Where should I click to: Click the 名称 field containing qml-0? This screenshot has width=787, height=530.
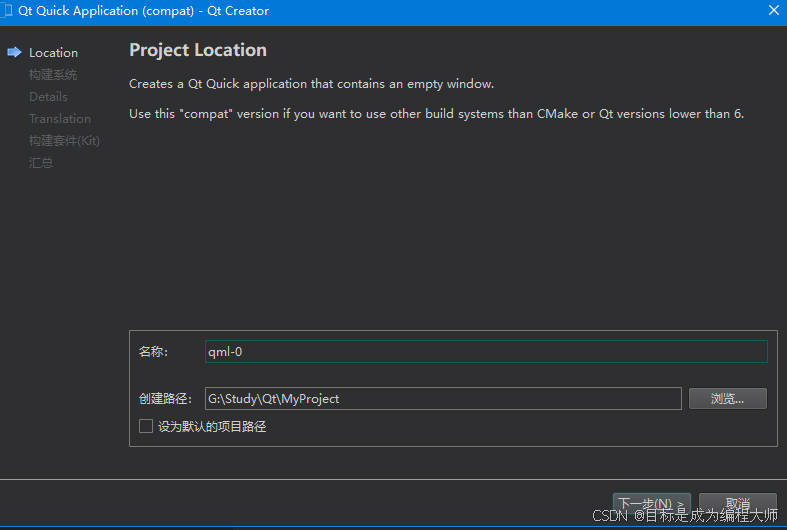coord(486,351)
